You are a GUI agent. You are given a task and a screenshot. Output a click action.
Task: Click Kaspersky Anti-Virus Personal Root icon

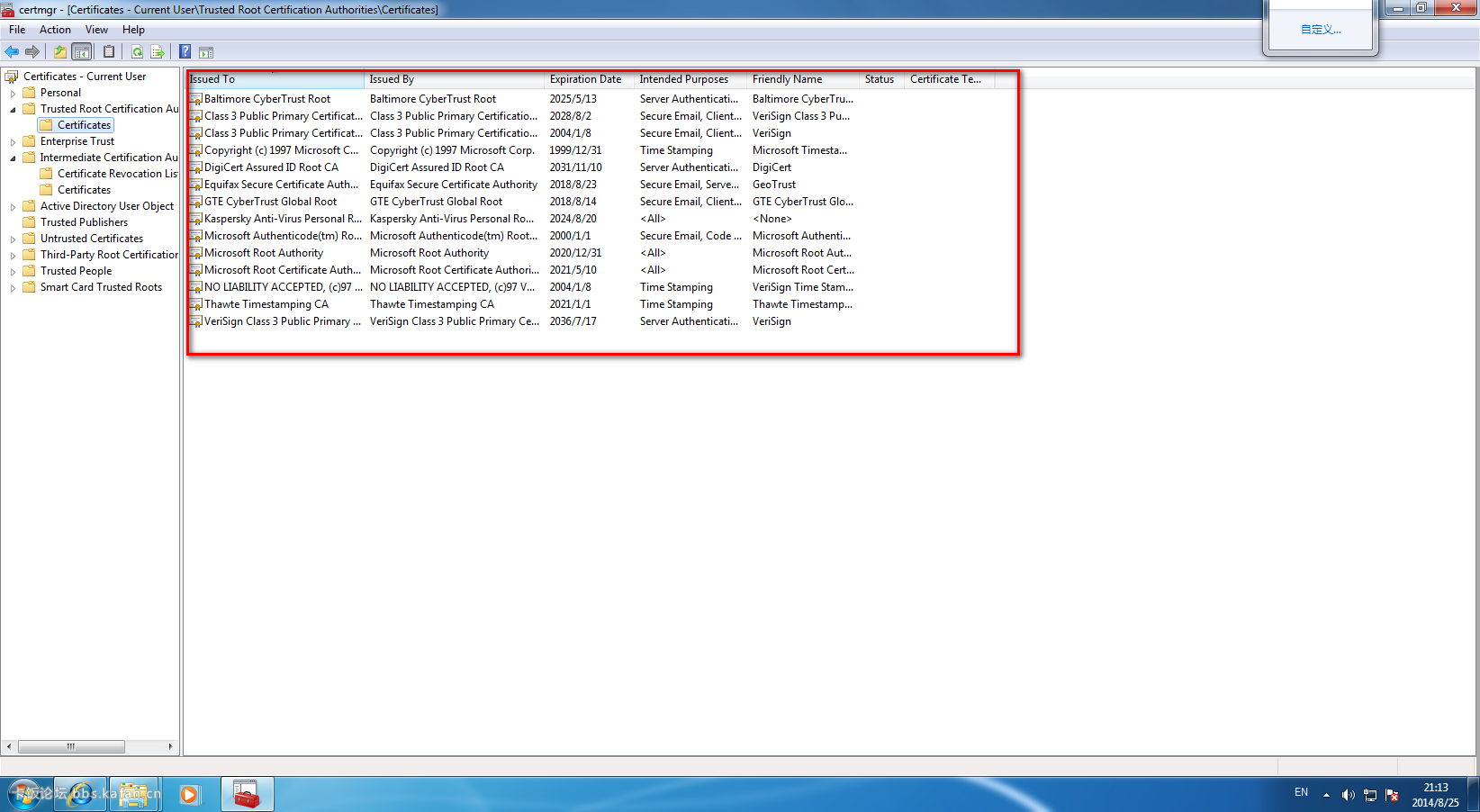tap(195, 219)
